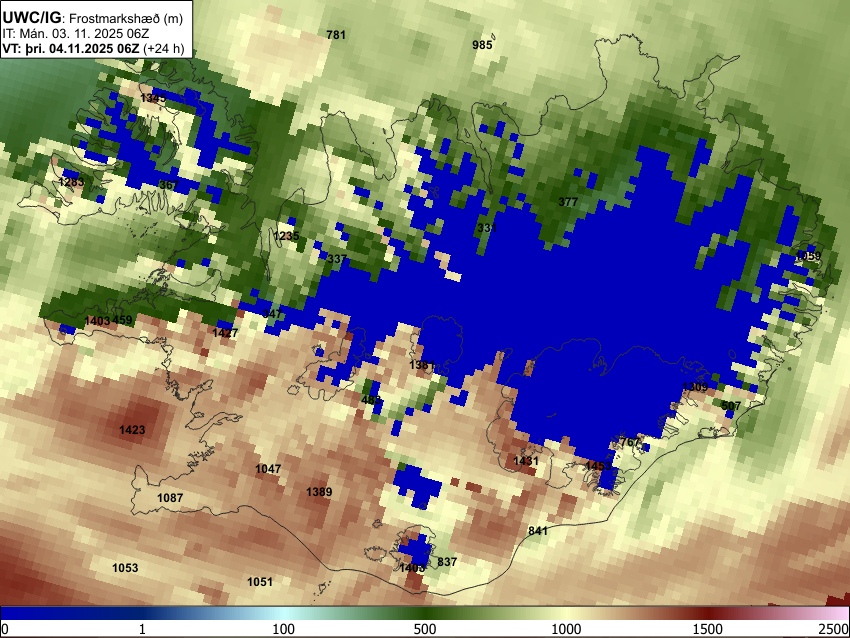Select the offshore value 1423
Viewport: 850px width, 638px height.
point(132,430)
